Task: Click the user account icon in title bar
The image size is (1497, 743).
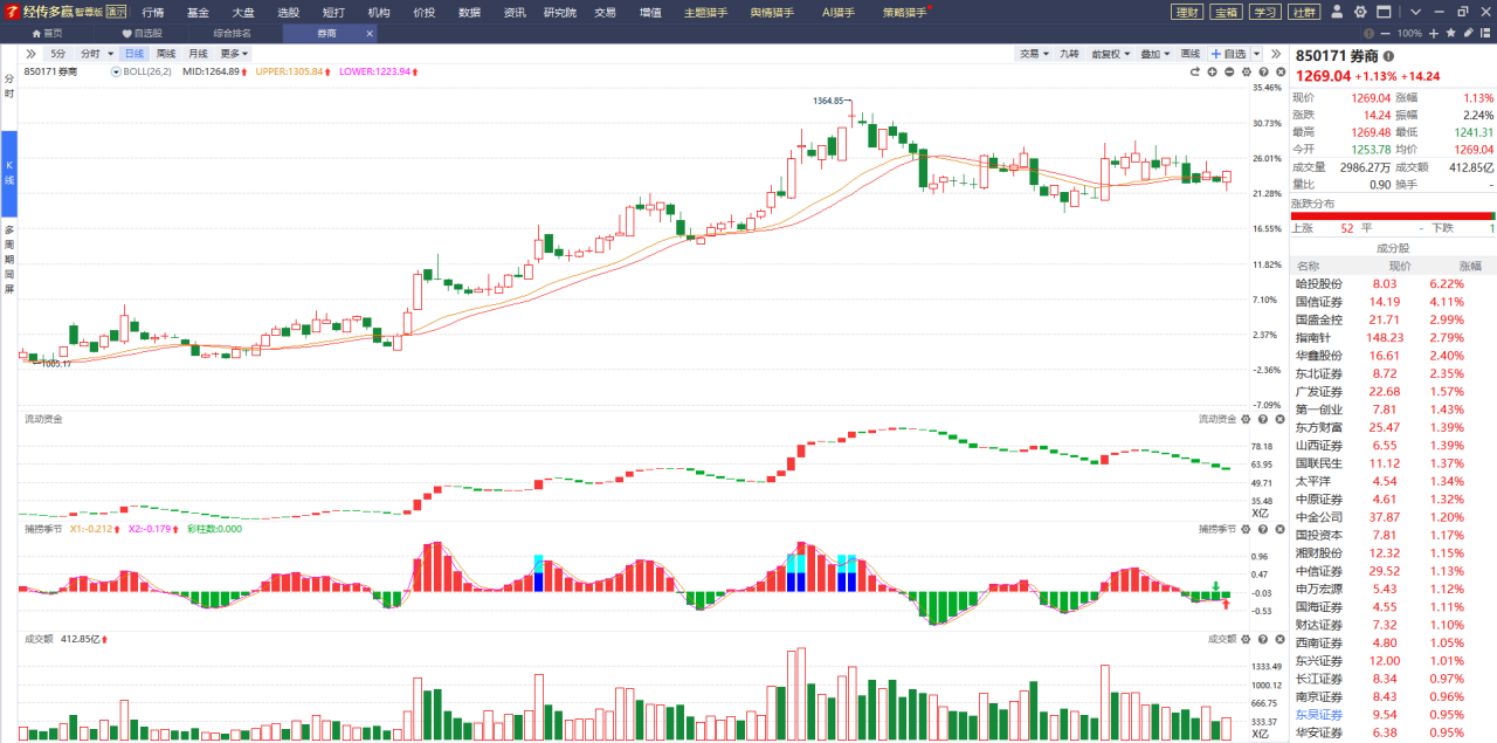Action: tap(1336, 12)
